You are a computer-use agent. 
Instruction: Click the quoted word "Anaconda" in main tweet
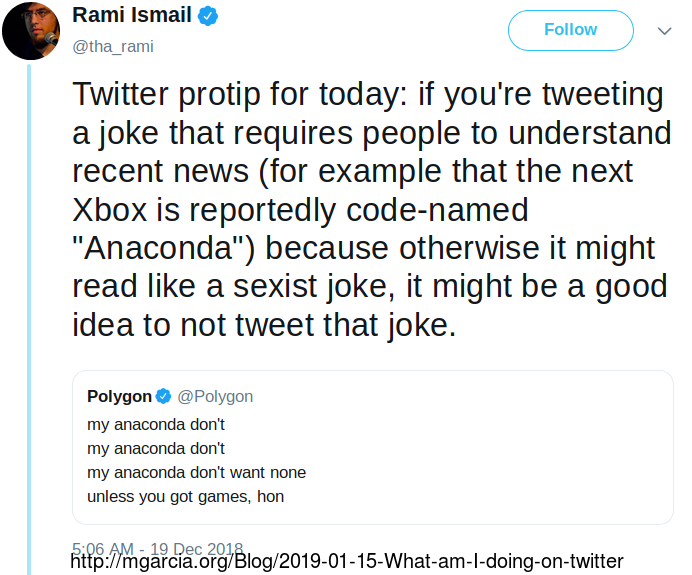pos(159,248)
